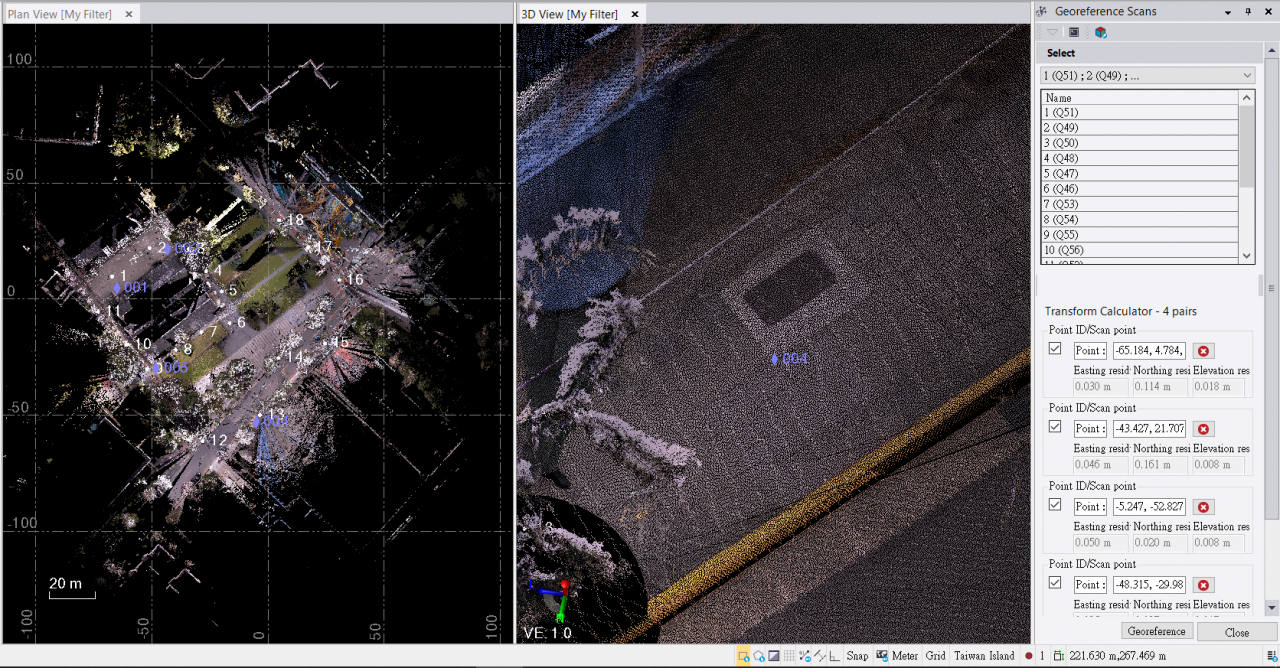Click panel vertical scrollbar down arrow

click(x=1271, y=607)
